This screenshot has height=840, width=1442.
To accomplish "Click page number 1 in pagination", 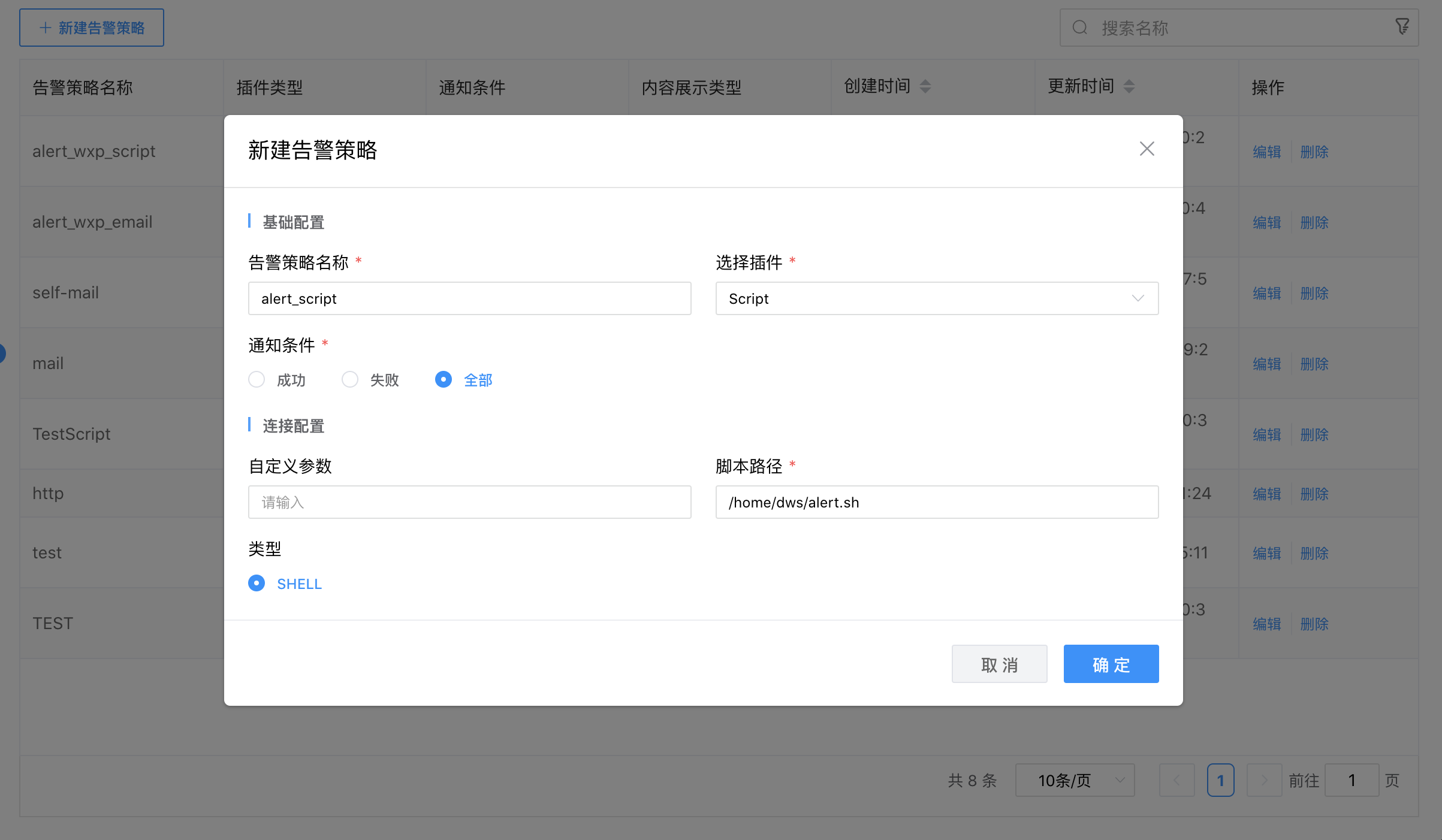I will 1221,779.
